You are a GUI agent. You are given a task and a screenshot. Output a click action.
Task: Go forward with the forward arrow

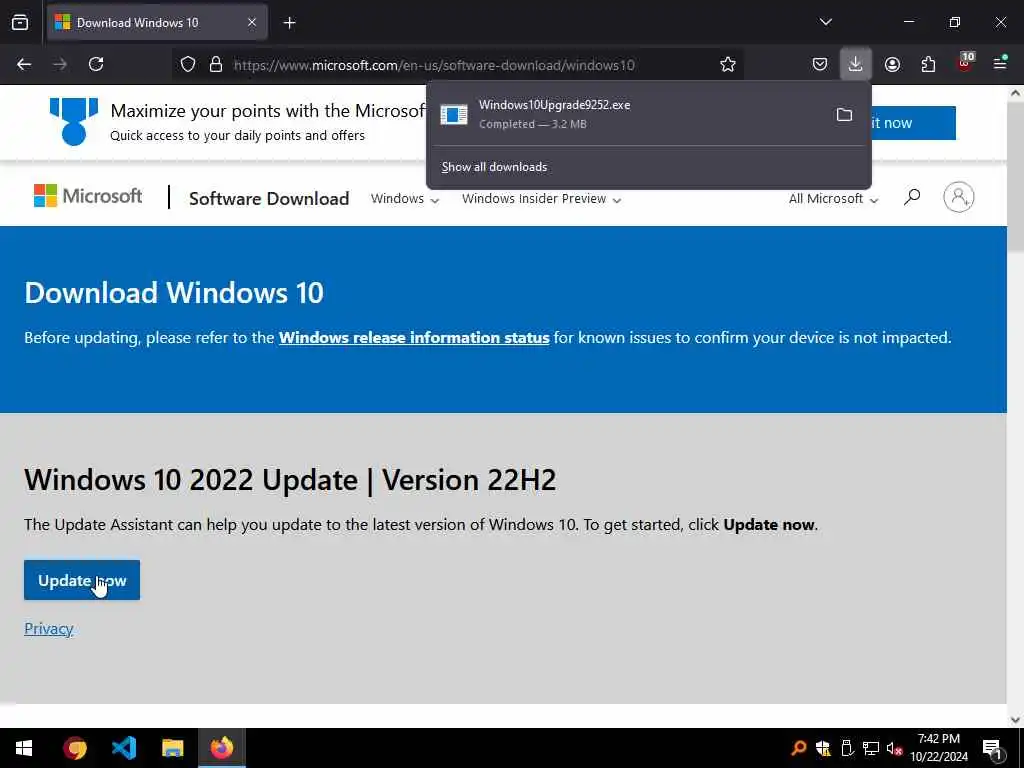coord(59,64)
